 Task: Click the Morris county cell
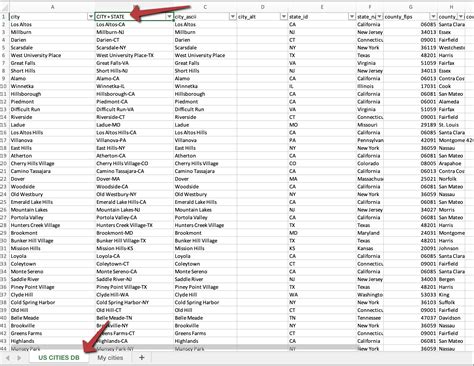pyautogui.click(x=451, y=210)
